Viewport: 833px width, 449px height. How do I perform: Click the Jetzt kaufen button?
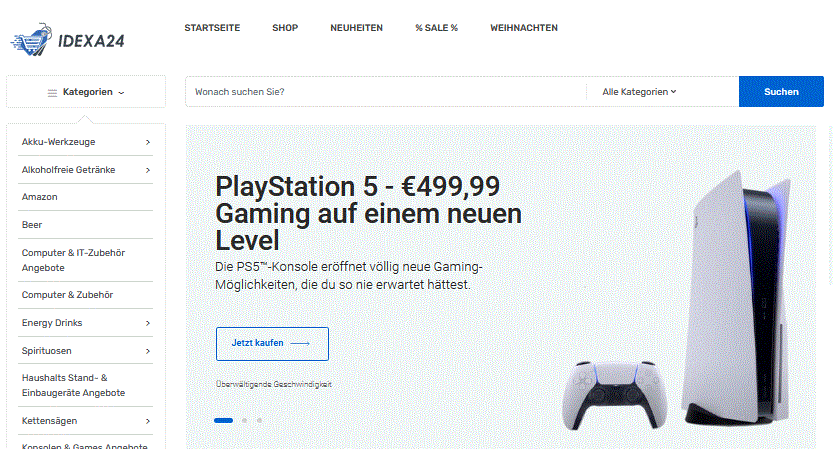click(272, 343)
